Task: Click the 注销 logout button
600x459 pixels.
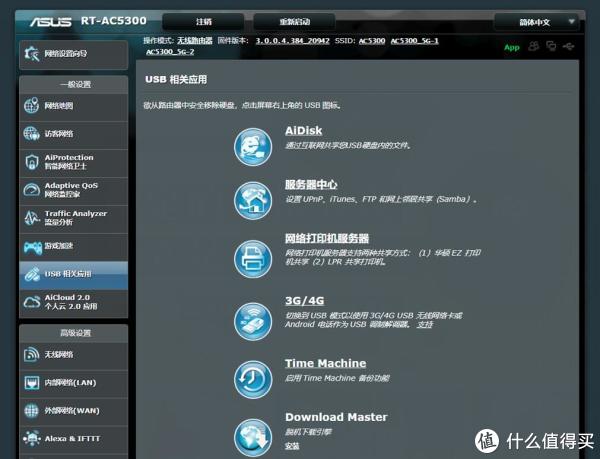Action: pyautogui.click(x=203, y=22)
